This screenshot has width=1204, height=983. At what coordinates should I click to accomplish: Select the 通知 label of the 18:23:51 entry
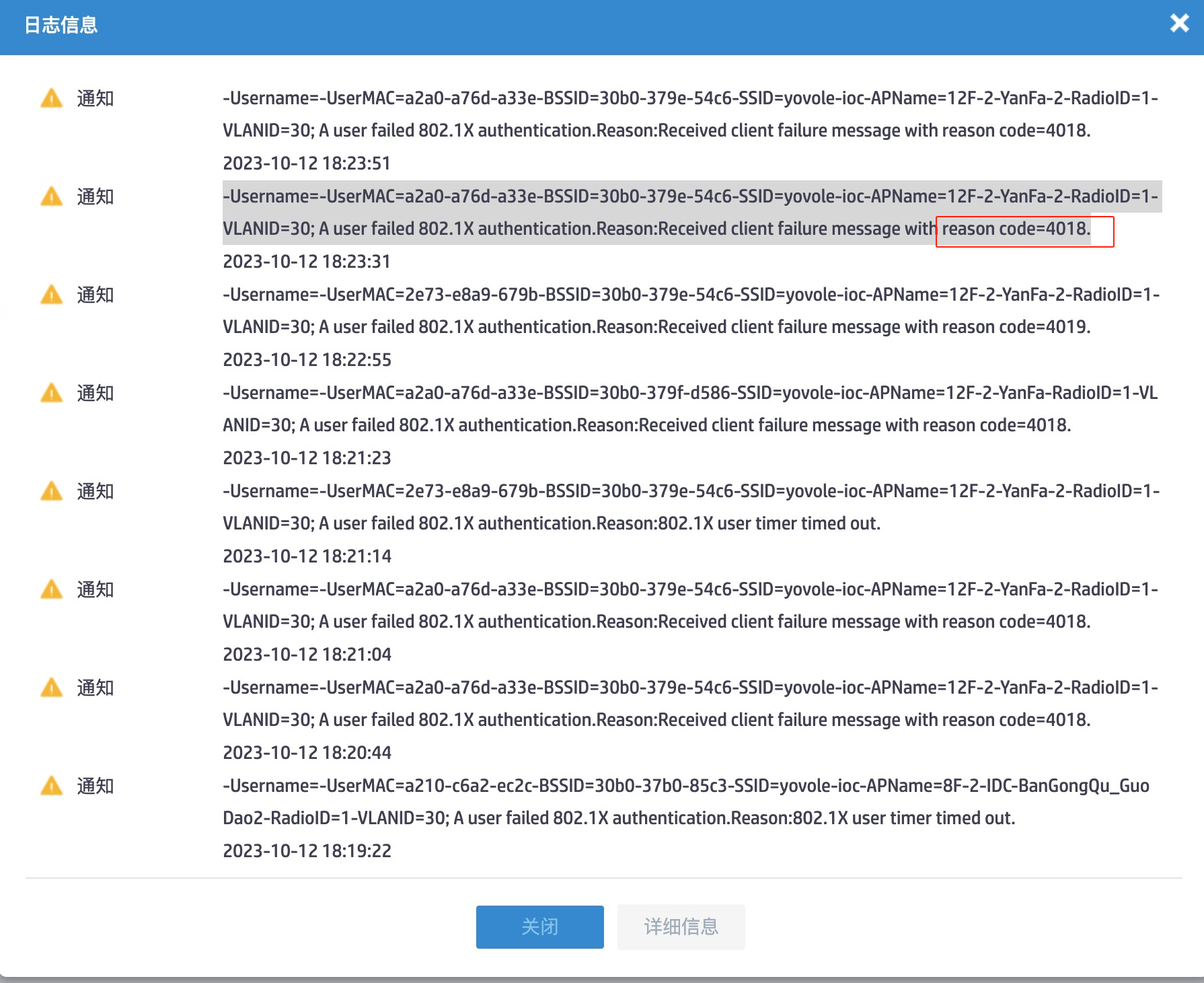[x=96, y=98]
